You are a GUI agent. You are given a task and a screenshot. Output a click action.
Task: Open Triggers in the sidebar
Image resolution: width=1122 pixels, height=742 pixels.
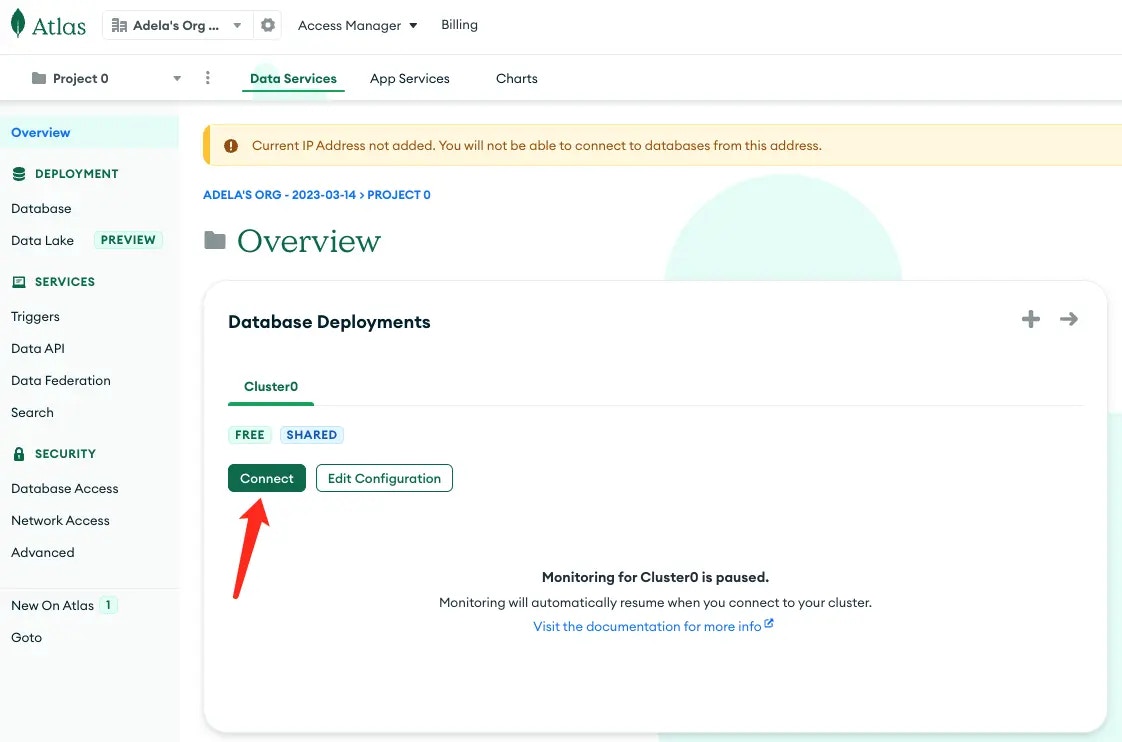(35, 316)
